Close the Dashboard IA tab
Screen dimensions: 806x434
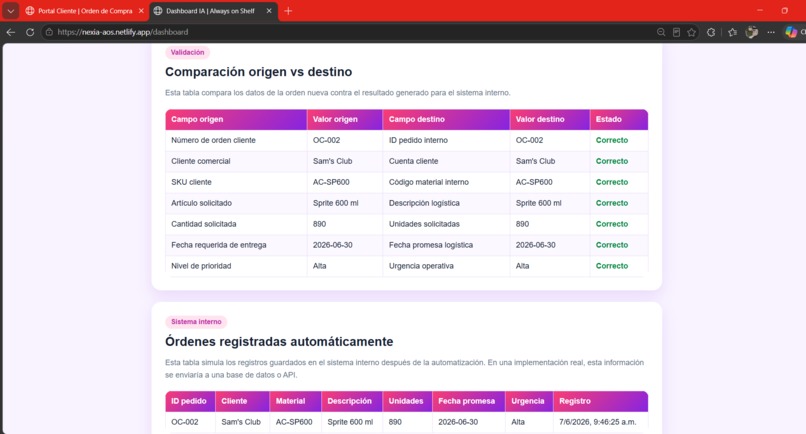pyautogui.click(x=269, y=11)
